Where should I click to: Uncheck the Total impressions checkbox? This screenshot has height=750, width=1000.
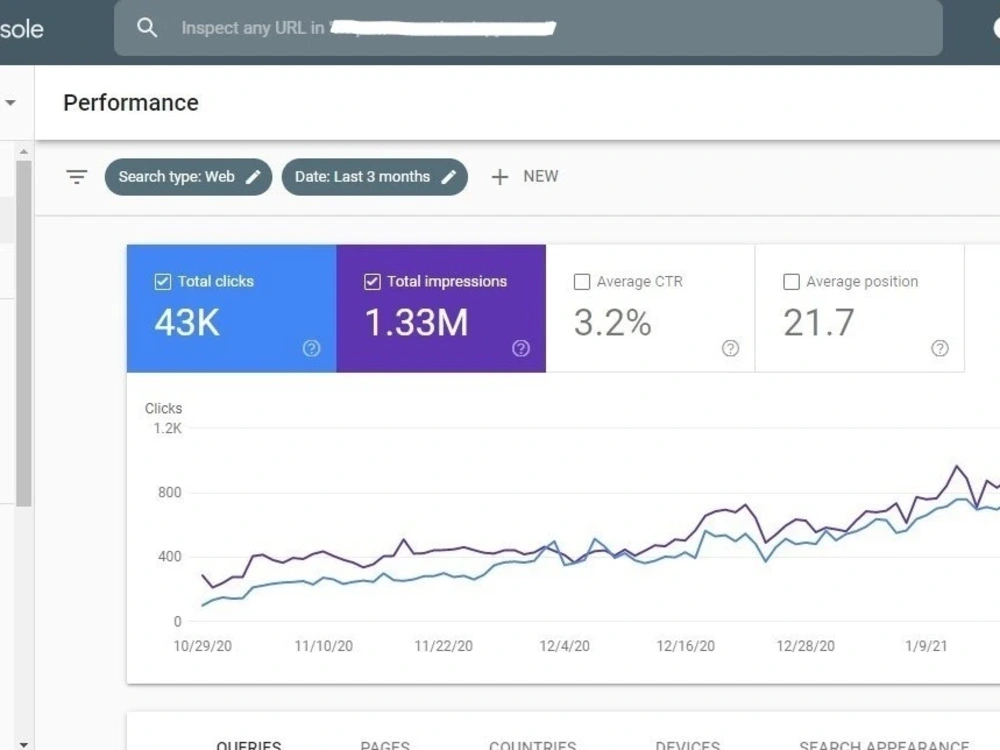pos(372,281)
